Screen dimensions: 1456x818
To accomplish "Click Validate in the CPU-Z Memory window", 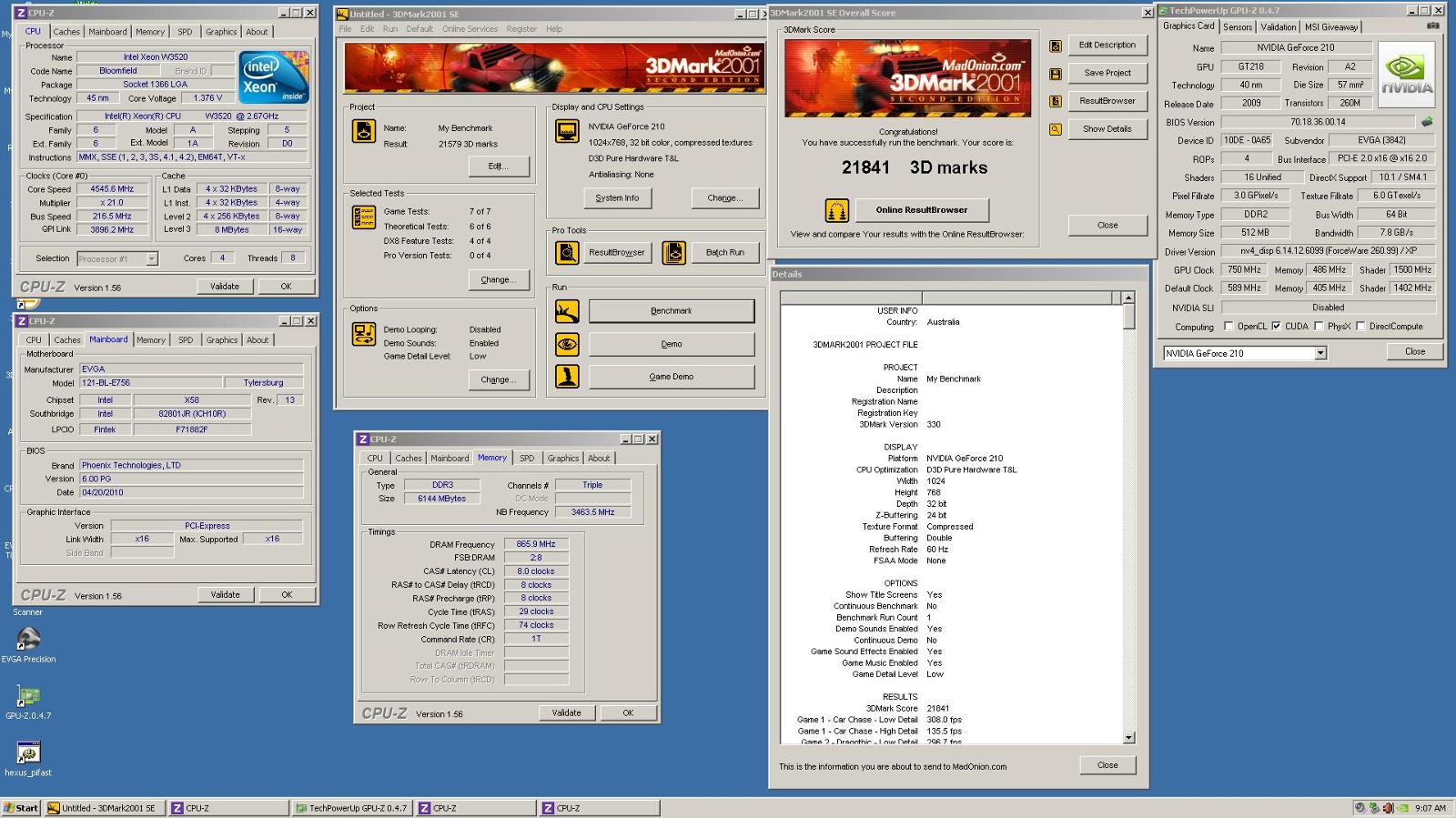I will [x=566, y=713].
